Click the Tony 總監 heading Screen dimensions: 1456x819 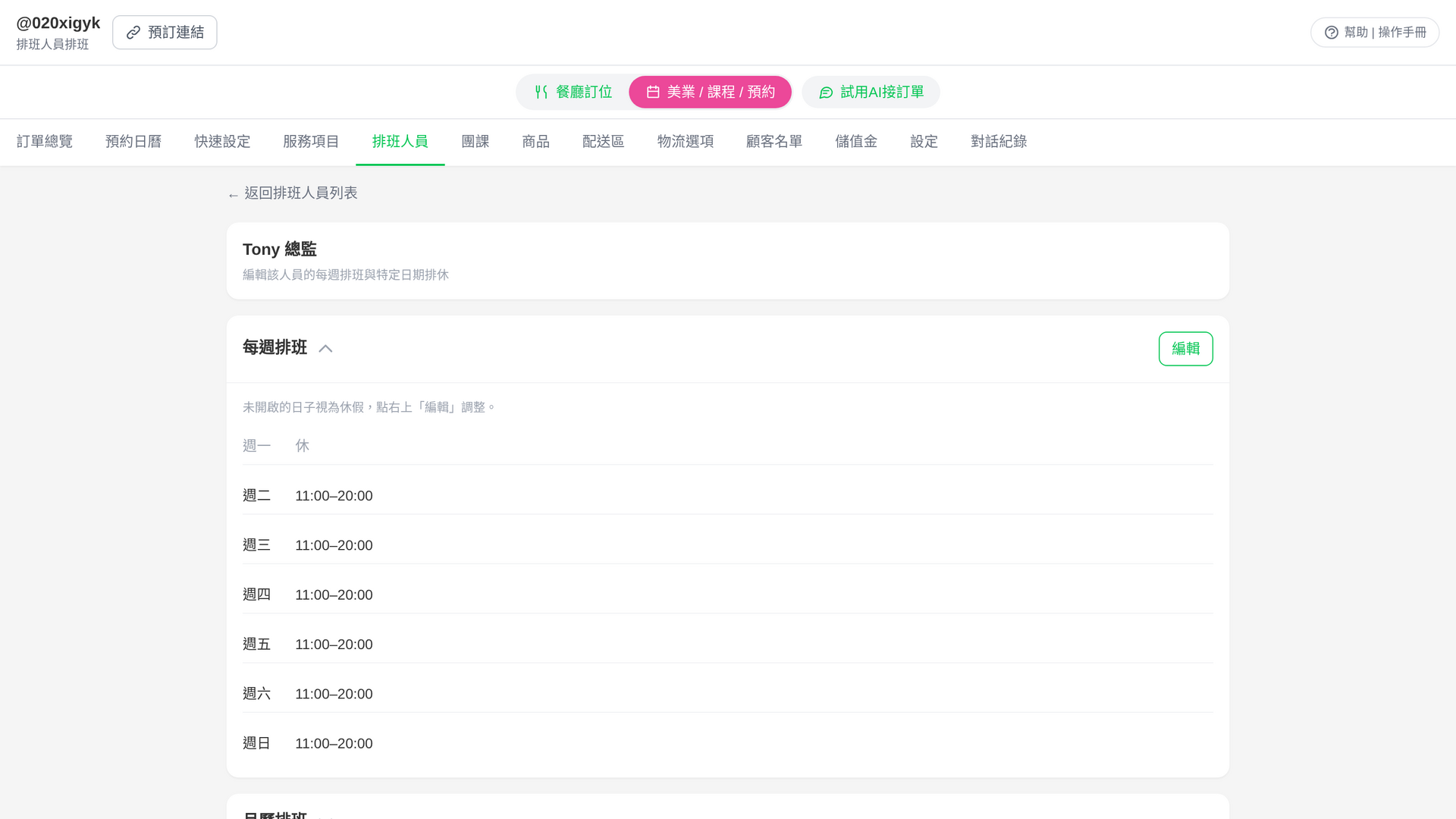[280, 249]
